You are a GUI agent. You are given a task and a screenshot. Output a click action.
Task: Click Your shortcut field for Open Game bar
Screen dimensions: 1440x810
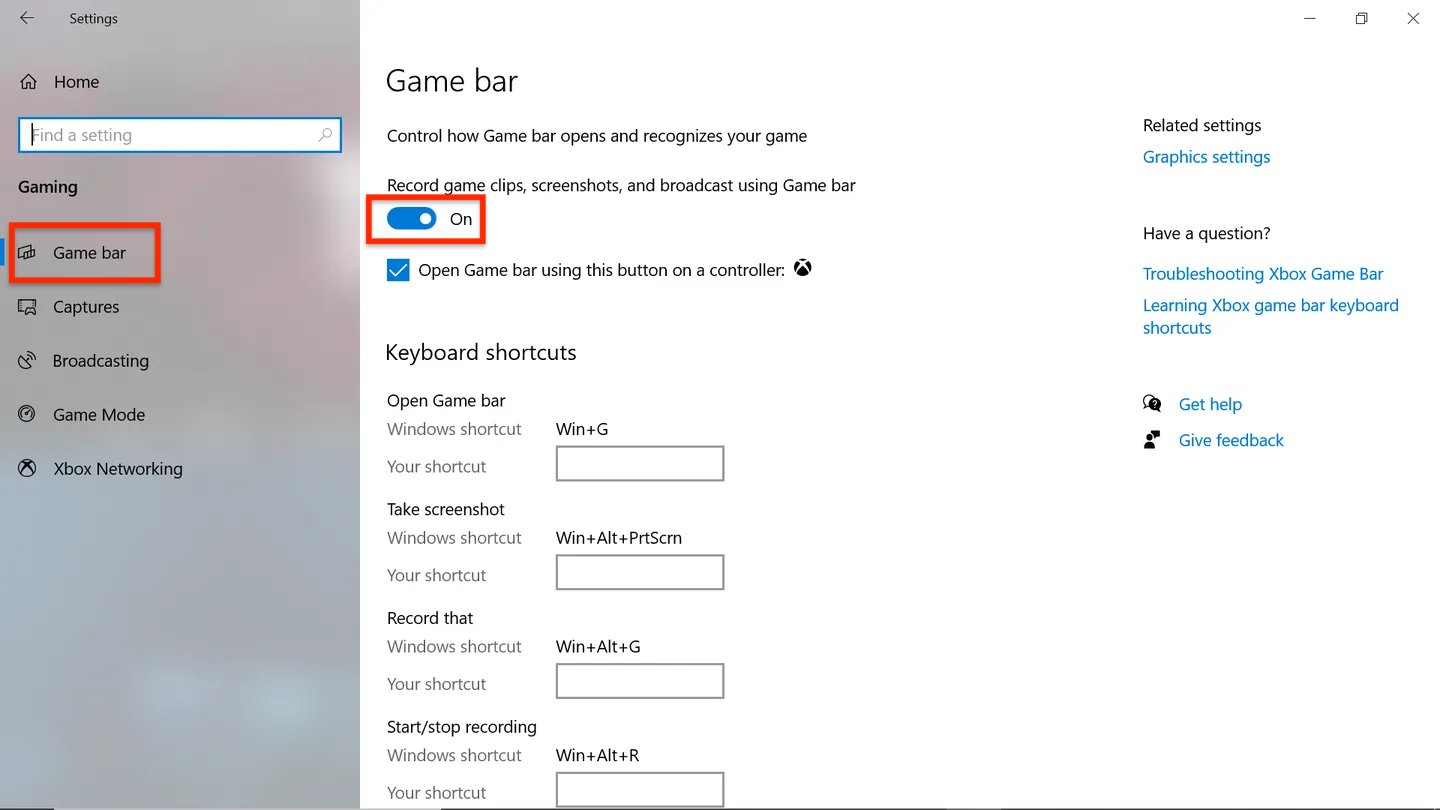pyautogui.click(x=640, y=464)
